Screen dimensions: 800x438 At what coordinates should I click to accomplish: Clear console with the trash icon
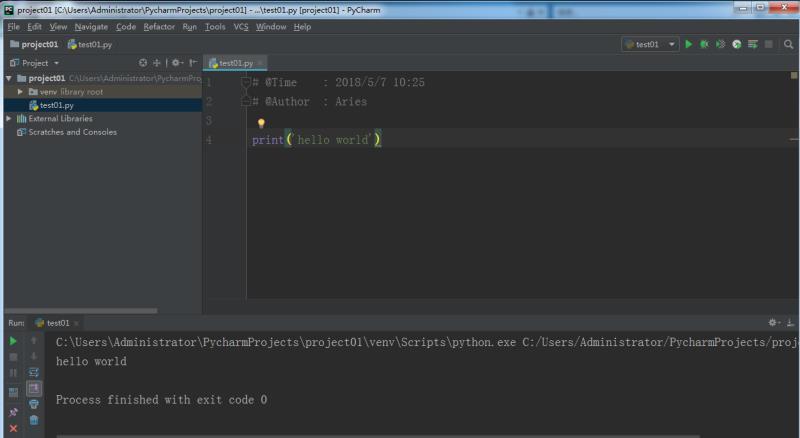click(34, 421)
